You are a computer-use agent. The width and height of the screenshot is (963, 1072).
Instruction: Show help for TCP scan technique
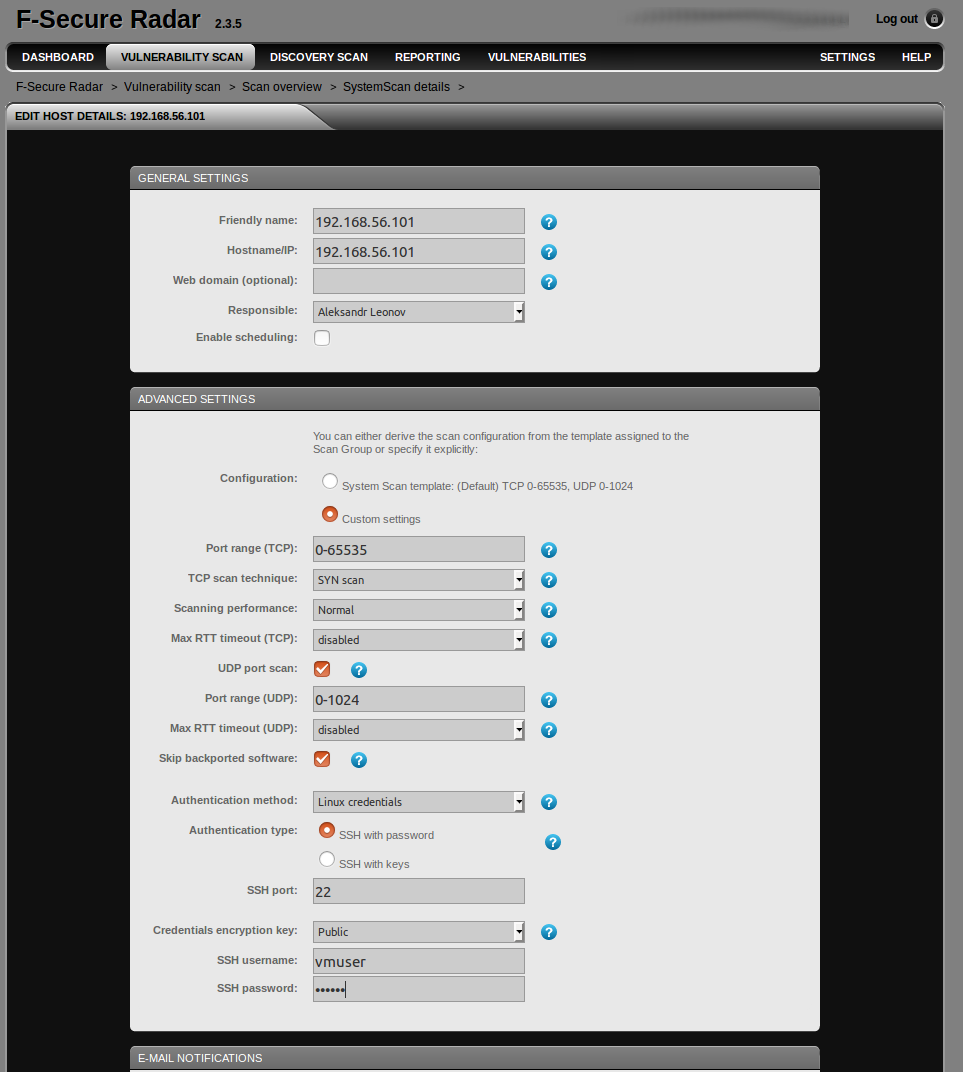coord(549,580)
